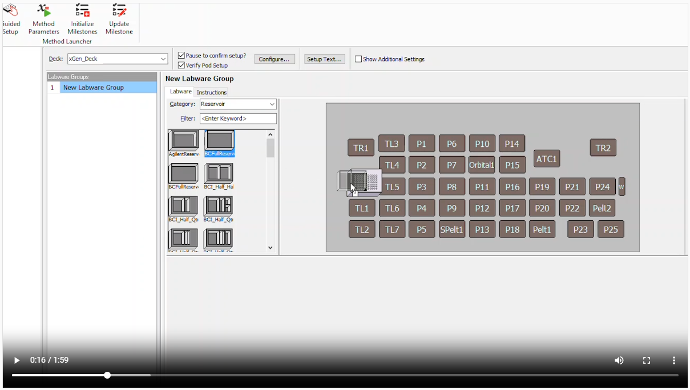The width and height of the screenshot is (690, 390).
Task: Select deck position P10
Action: [x=482, y=143]
